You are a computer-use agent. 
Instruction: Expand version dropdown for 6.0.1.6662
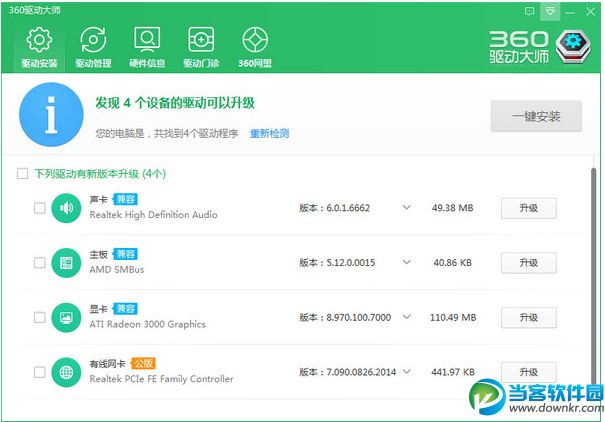click(406, 208)
